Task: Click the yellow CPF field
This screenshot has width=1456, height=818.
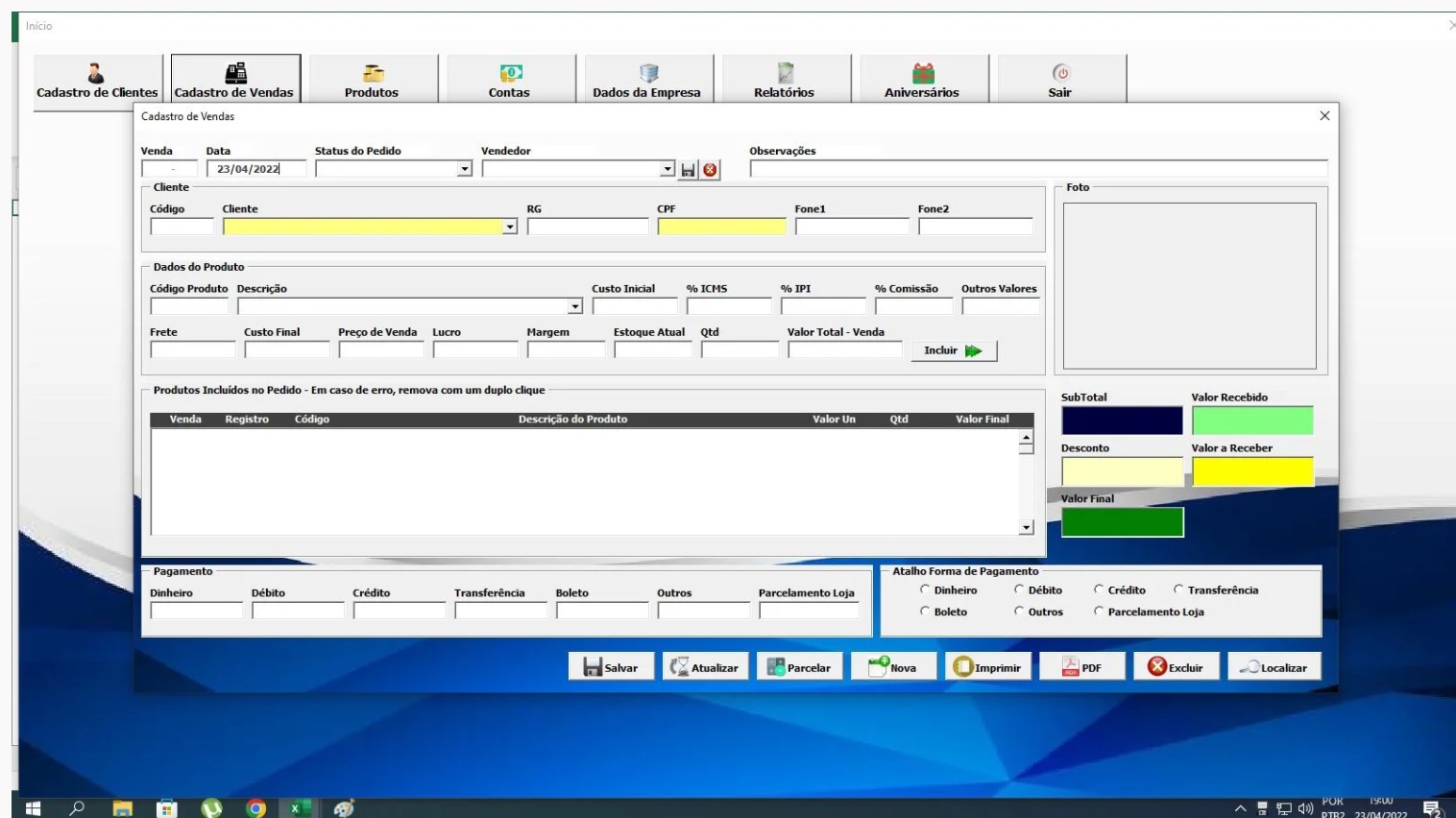Action: click(x=722, y=227)
